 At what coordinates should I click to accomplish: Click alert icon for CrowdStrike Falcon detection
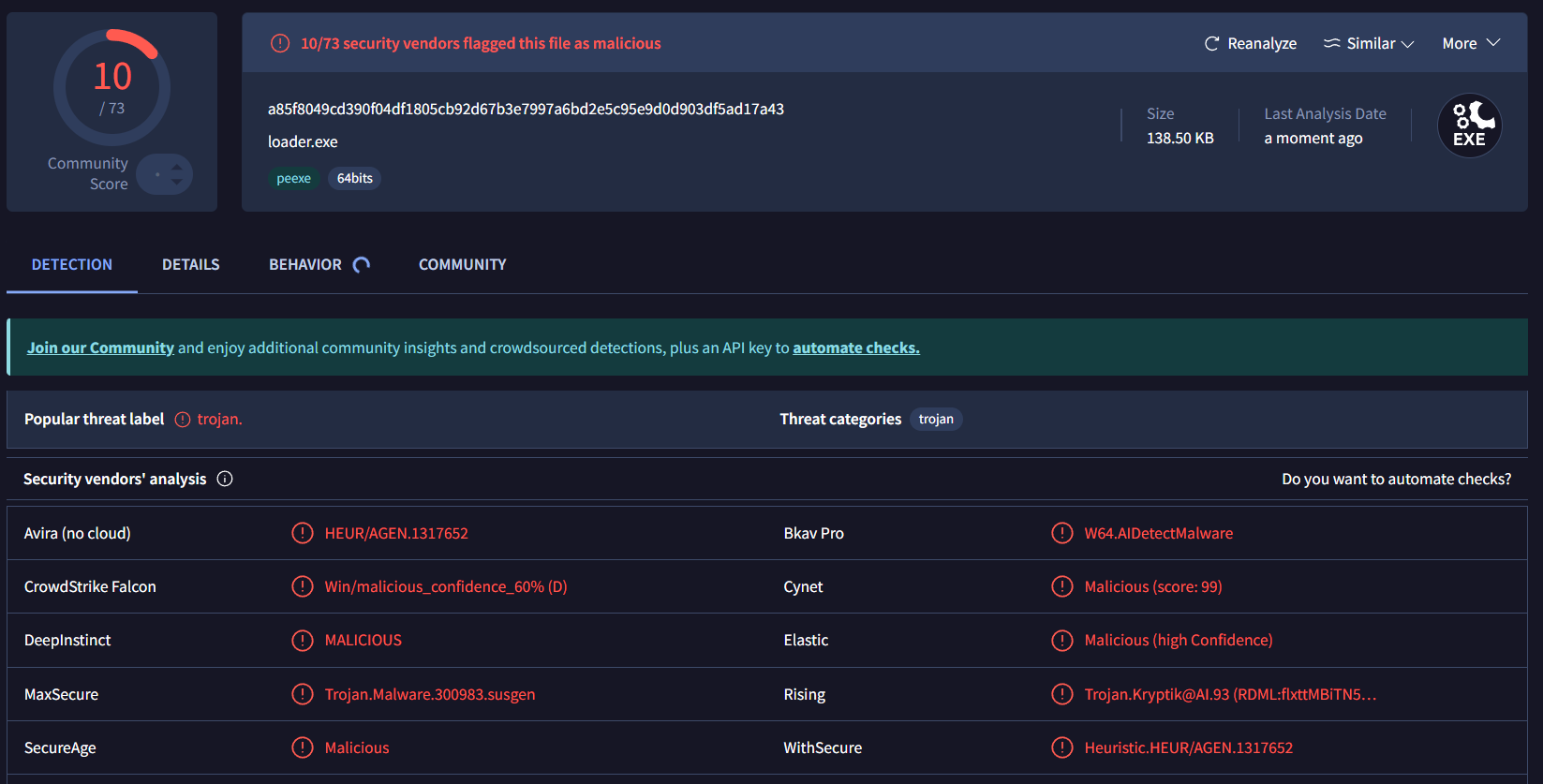(x=303, y=586)
